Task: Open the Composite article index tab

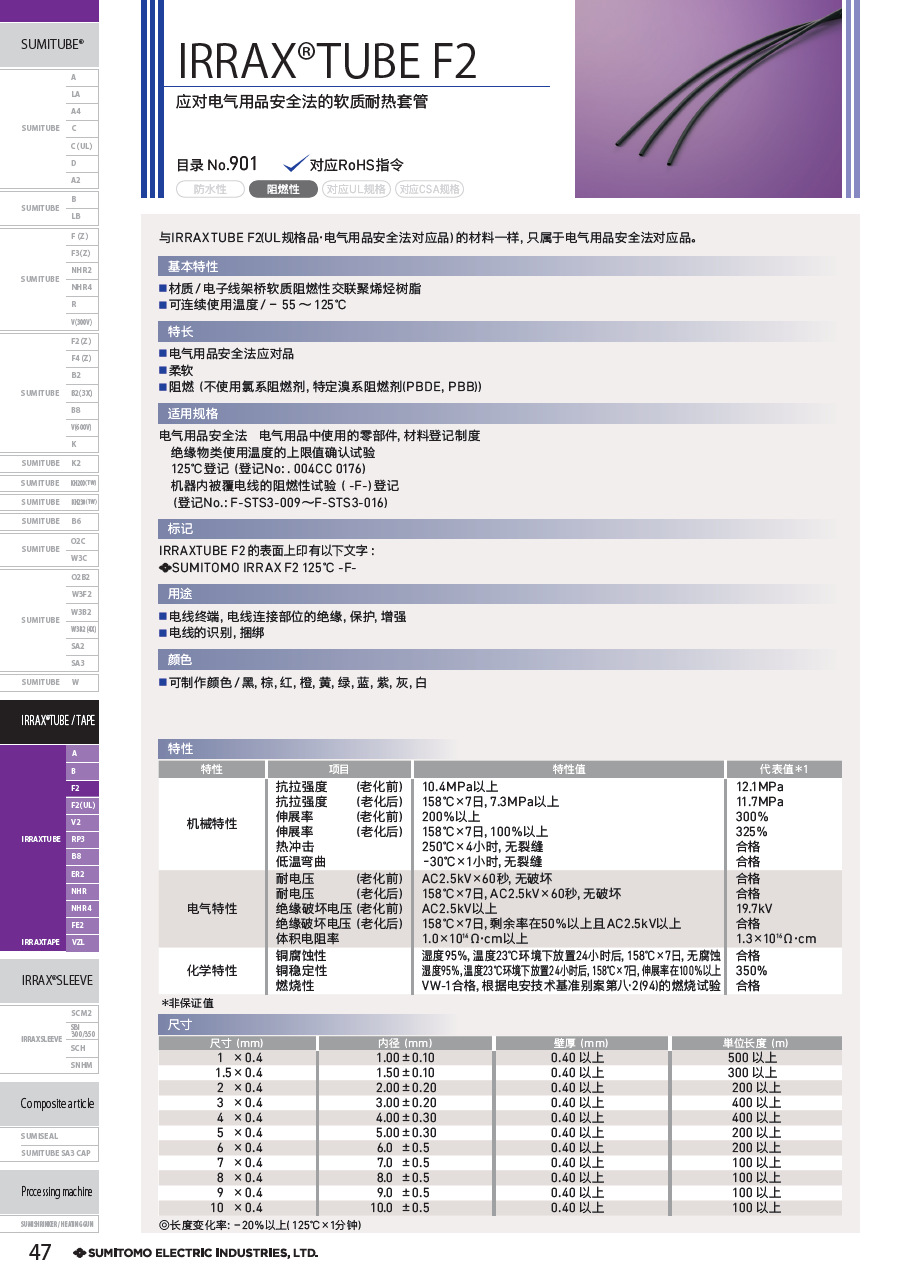Action: pos(50,1103)
